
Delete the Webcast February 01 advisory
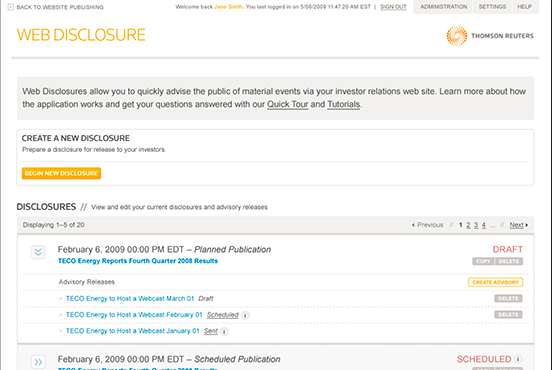coord(508,314)
